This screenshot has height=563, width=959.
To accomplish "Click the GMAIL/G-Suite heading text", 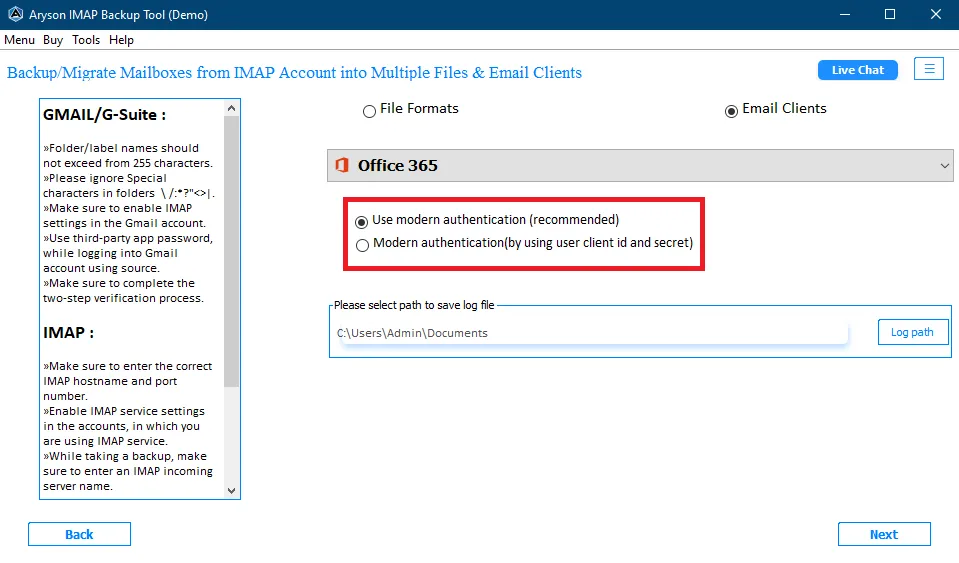I will 104,115.
